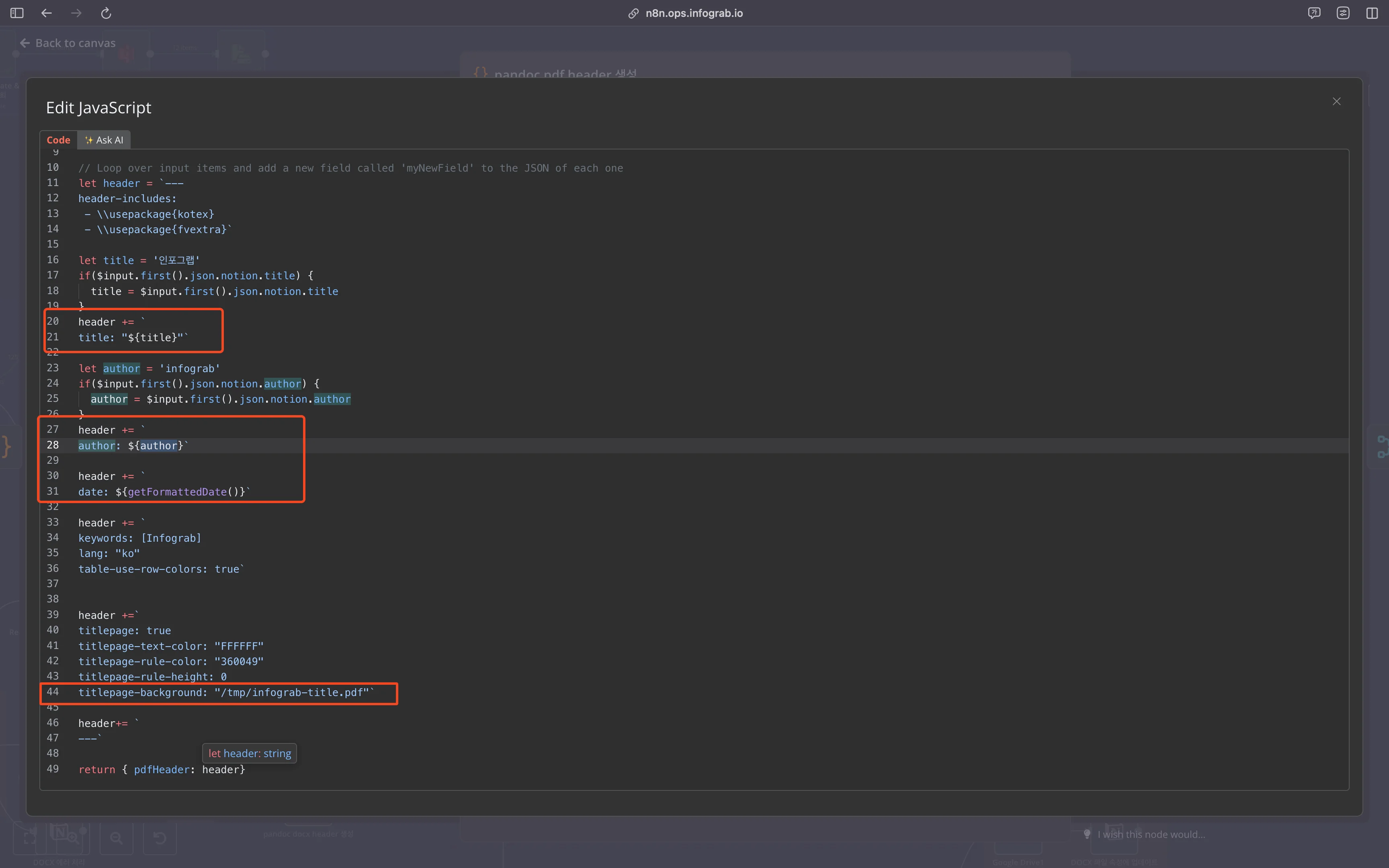Image resolution: width=1389 pixels, height=868 pixels.
Task: Open the translate page icon
Action: click(x=1314, y=13)
